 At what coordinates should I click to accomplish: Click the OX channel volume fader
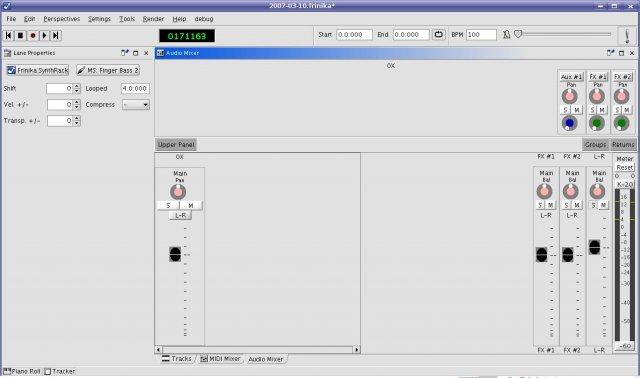tap(175, 254)
